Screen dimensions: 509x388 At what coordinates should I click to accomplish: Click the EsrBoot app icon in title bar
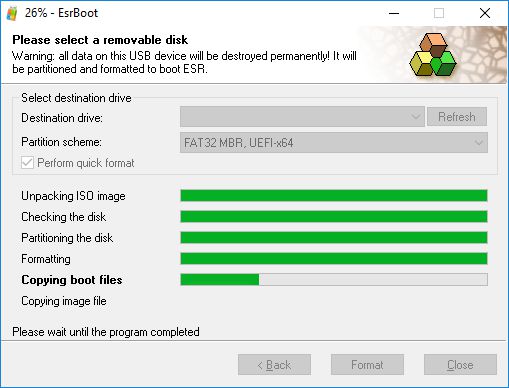(12, 13)
